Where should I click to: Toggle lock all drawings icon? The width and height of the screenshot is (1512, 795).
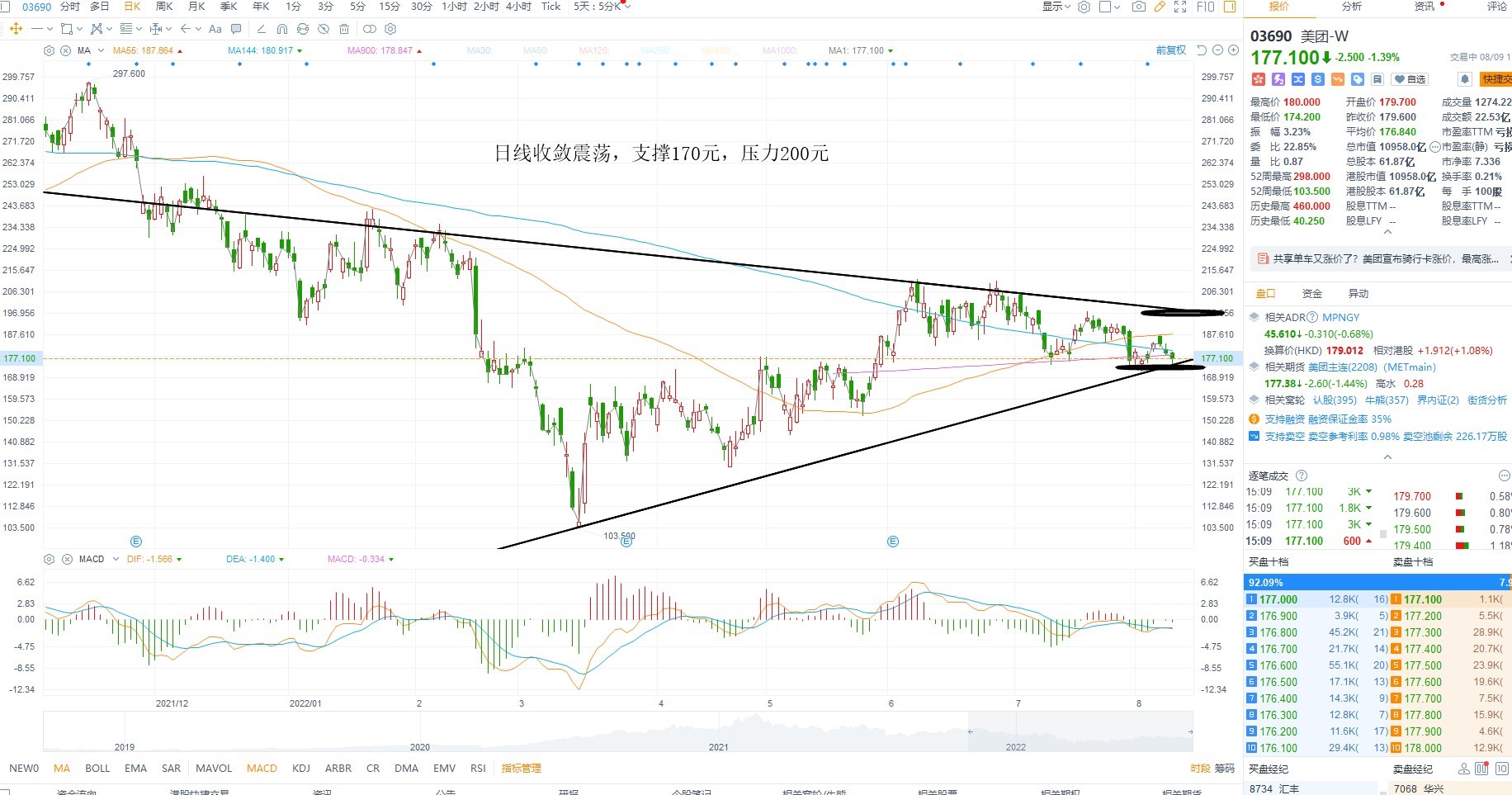(x=303, y=29)
